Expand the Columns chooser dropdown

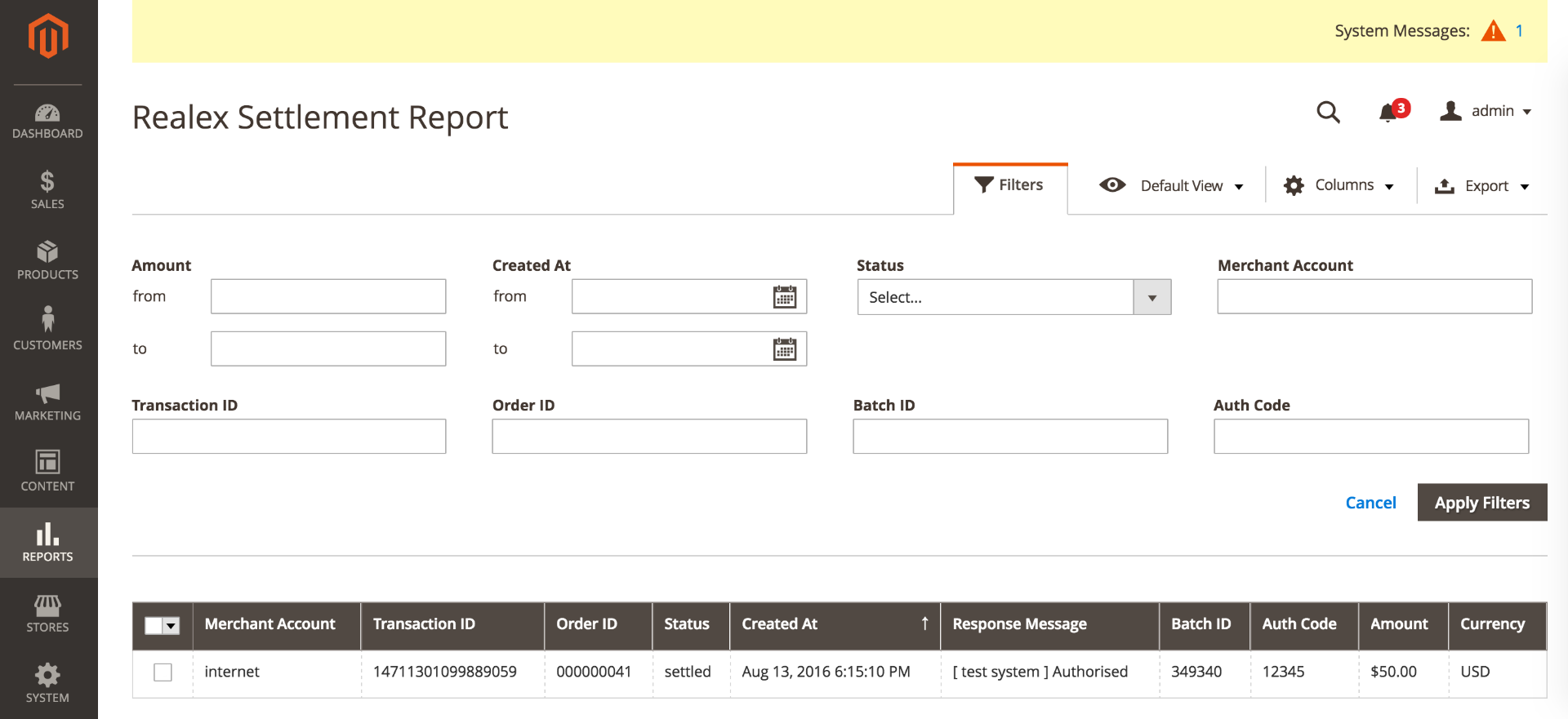click(1339, 185)
